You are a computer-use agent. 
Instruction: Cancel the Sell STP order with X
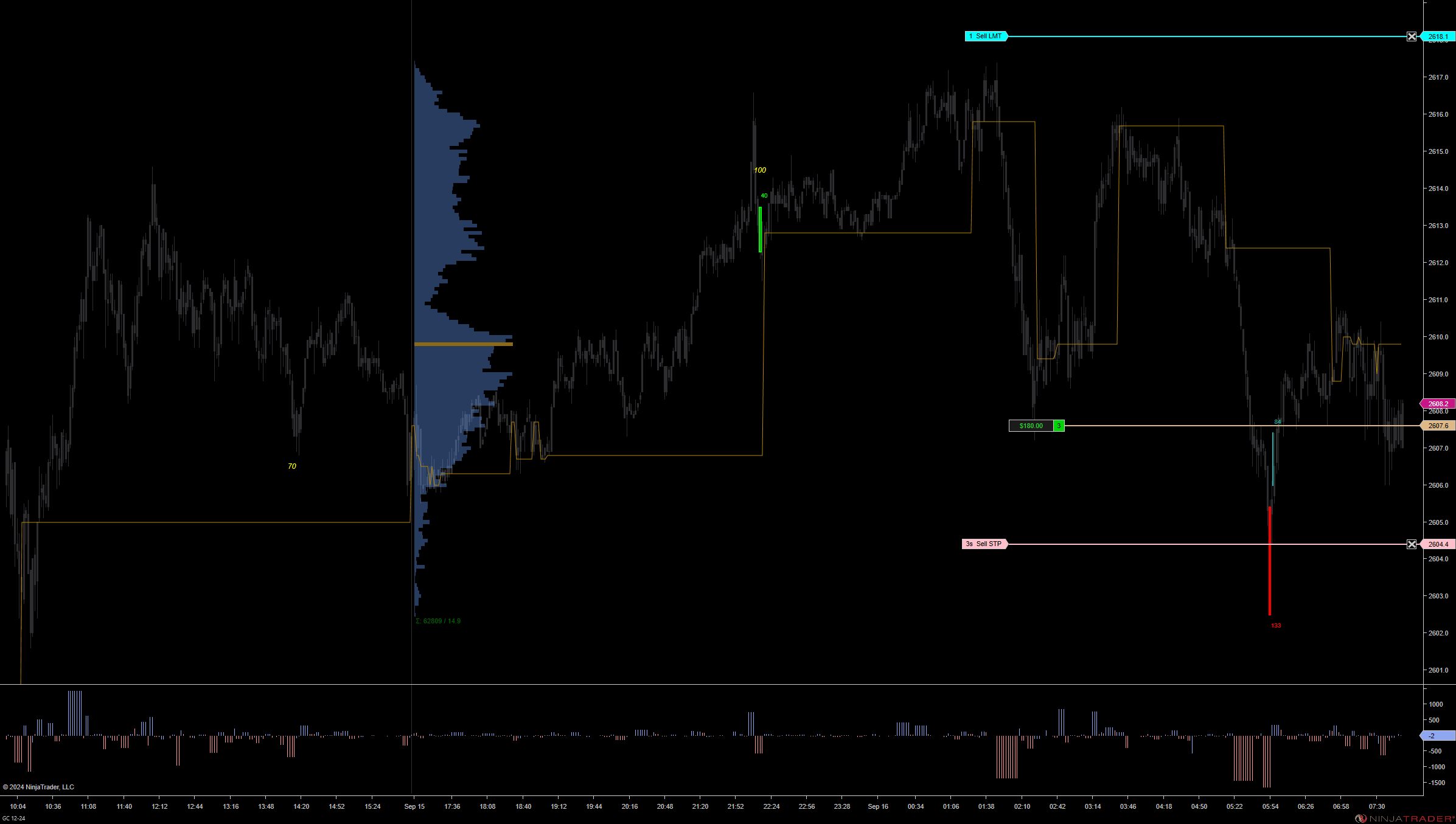click(1412, 544)
